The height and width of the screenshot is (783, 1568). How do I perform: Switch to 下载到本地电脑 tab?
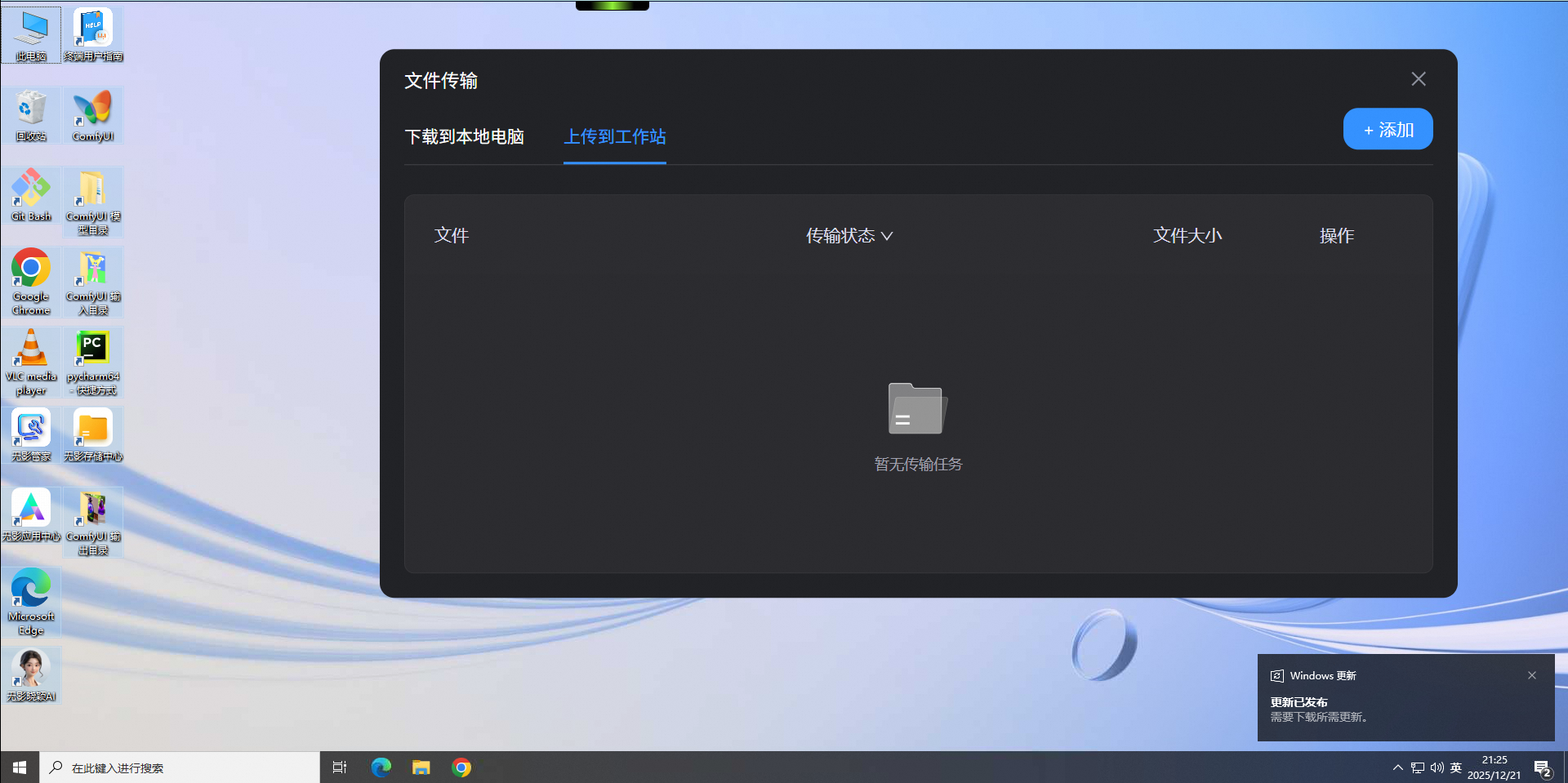(x=464, y=136)
